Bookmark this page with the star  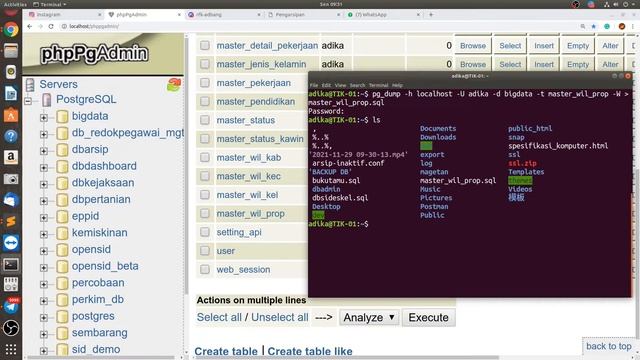tap(594, 26)
